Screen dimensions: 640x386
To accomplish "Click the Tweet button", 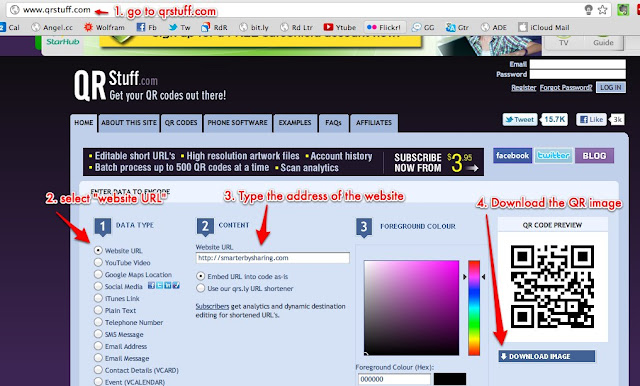I will [520, 120].
